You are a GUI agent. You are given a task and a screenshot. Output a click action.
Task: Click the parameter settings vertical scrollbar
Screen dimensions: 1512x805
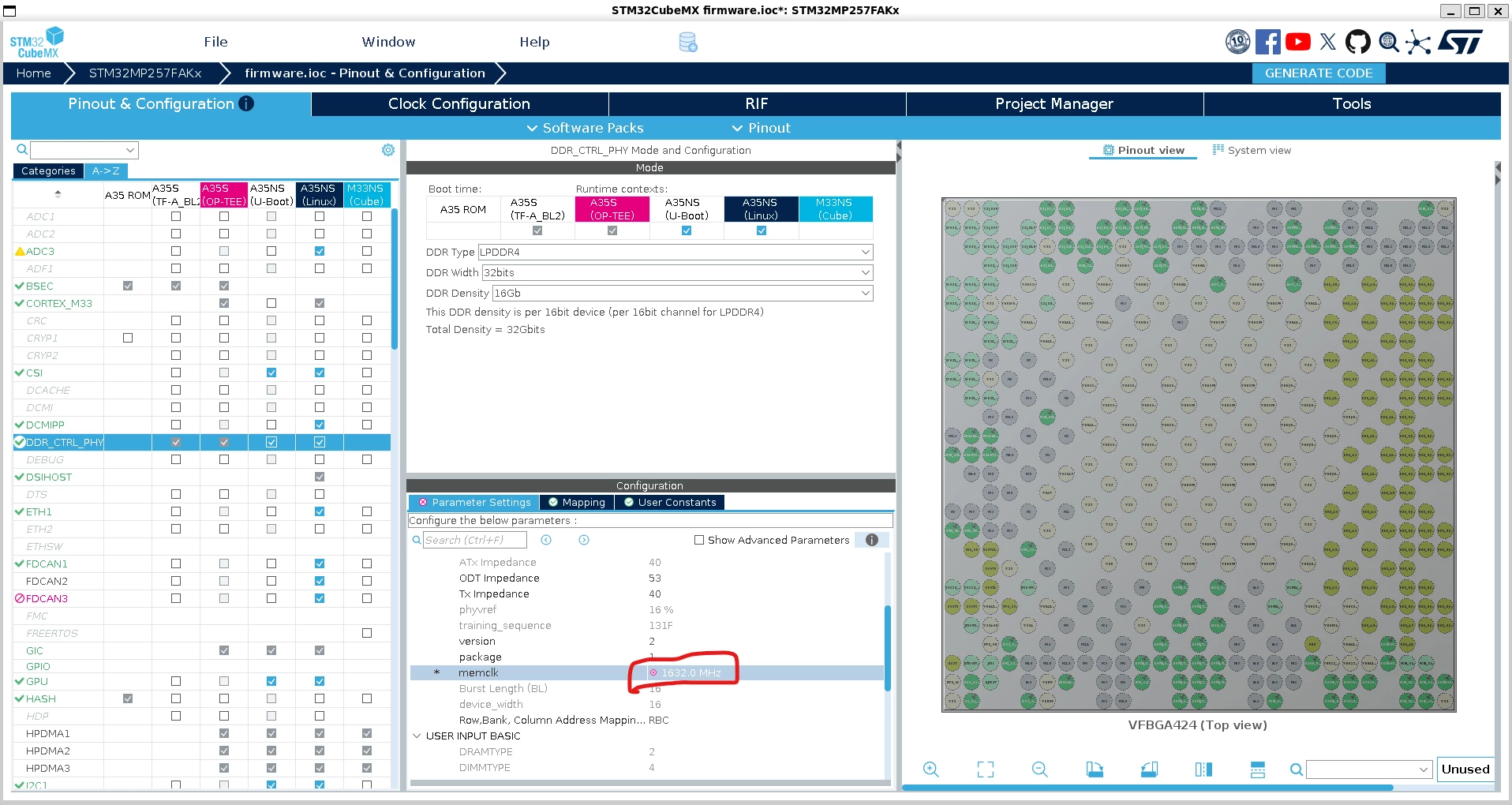888,647
